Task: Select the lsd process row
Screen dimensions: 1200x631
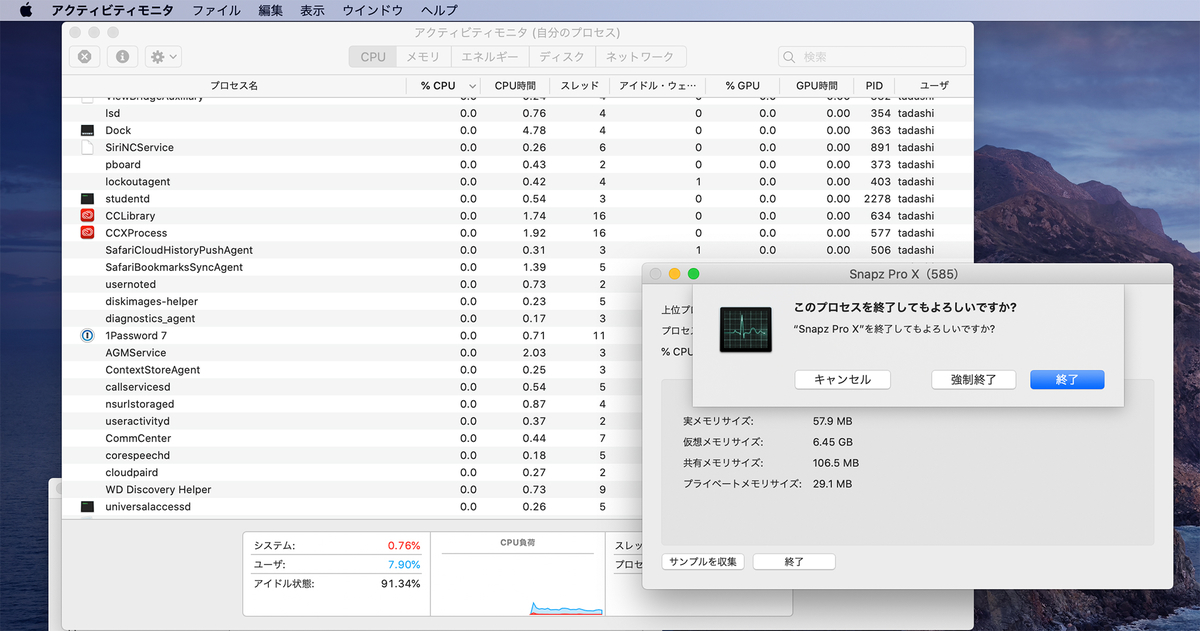Action: pos(517,114)
